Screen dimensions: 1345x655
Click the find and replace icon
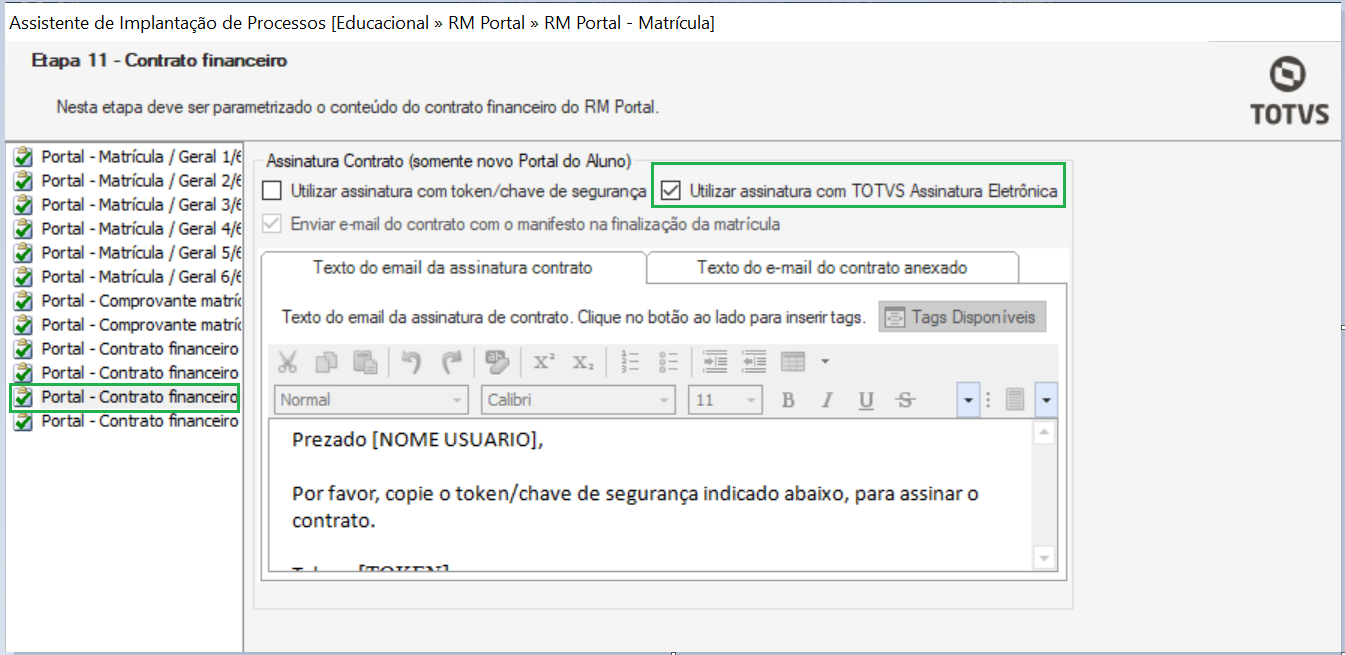pyautogui.click(x=497, y=361)
